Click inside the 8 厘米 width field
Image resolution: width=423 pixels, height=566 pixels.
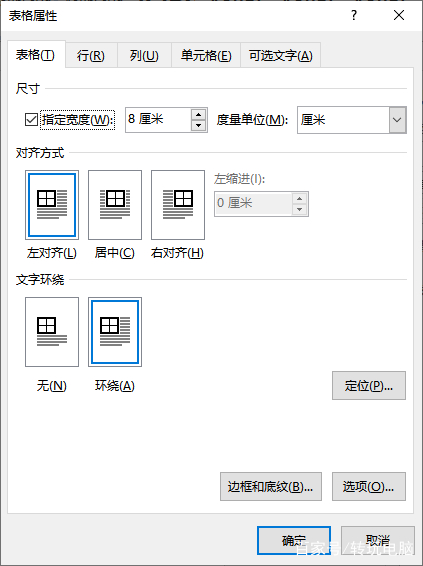click(x=158, y=120)
